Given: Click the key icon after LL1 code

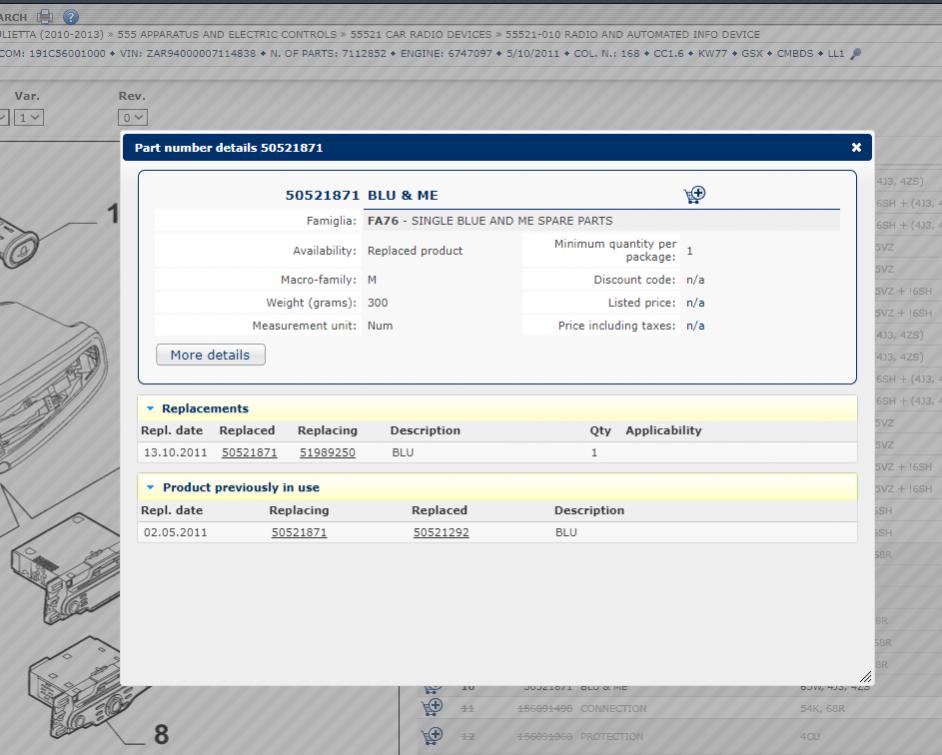Looking at the screenshot, I should click(x=856, y=53).
